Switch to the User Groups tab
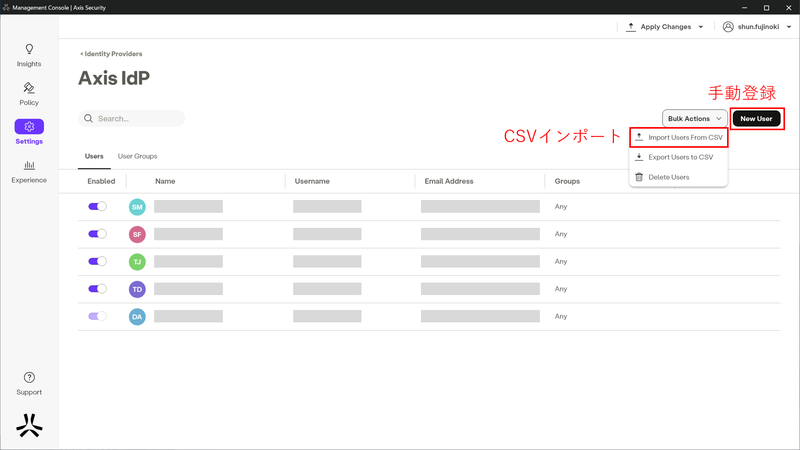Screen dimensions: 800x450 pos(137,156)
